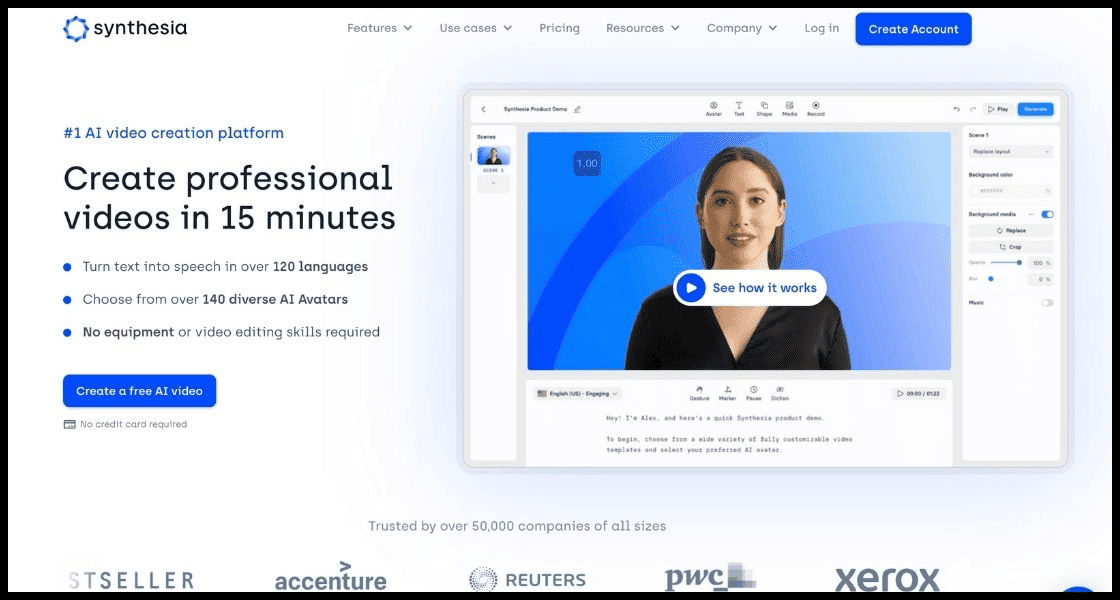This screenshot has height=600, width=1120.
Task: Open the English (US) voice dropdown
Action: 578,394
